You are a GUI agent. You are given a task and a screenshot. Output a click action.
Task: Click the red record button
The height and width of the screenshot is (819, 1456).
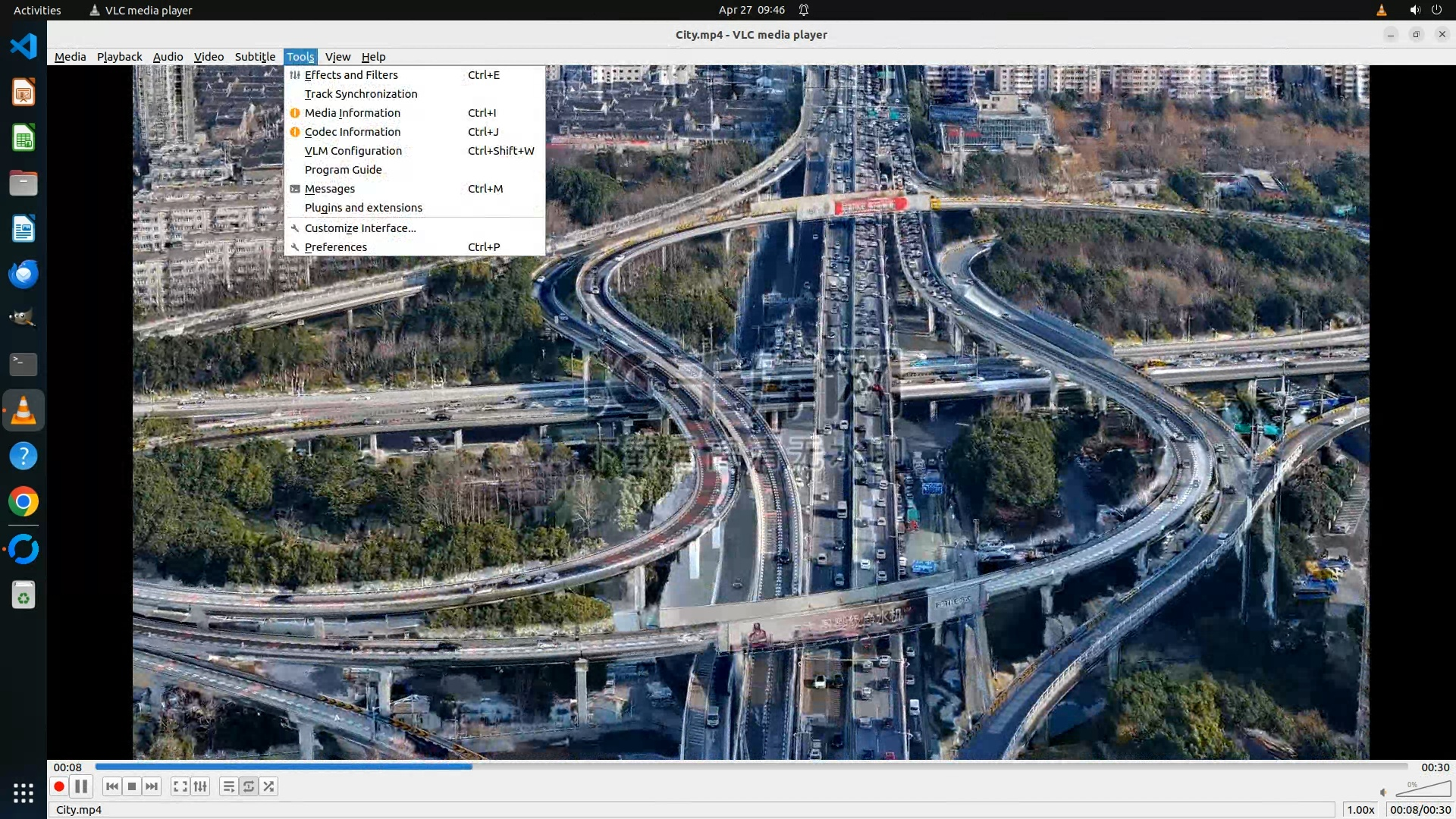click(59, 786)
